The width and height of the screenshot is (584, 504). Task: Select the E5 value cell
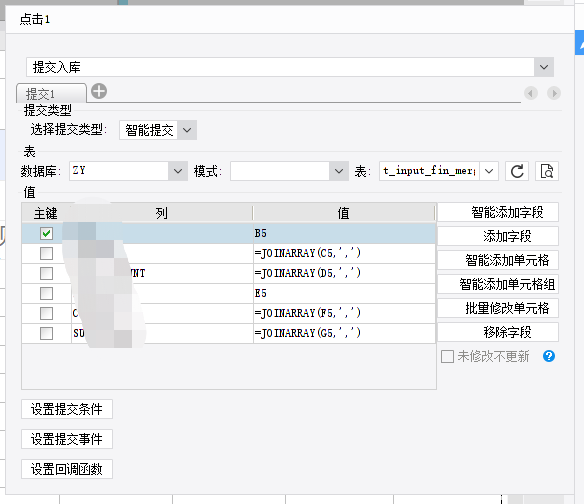coord(344,294)
